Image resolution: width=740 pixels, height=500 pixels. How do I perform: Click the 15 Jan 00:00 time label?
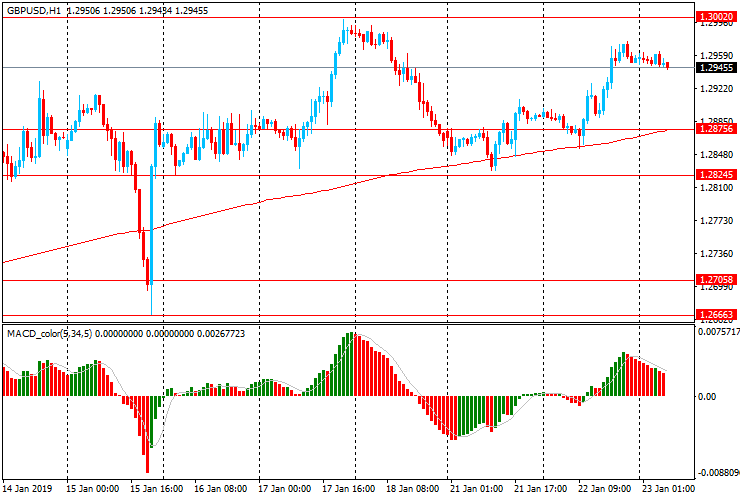(x=92, y=489)
